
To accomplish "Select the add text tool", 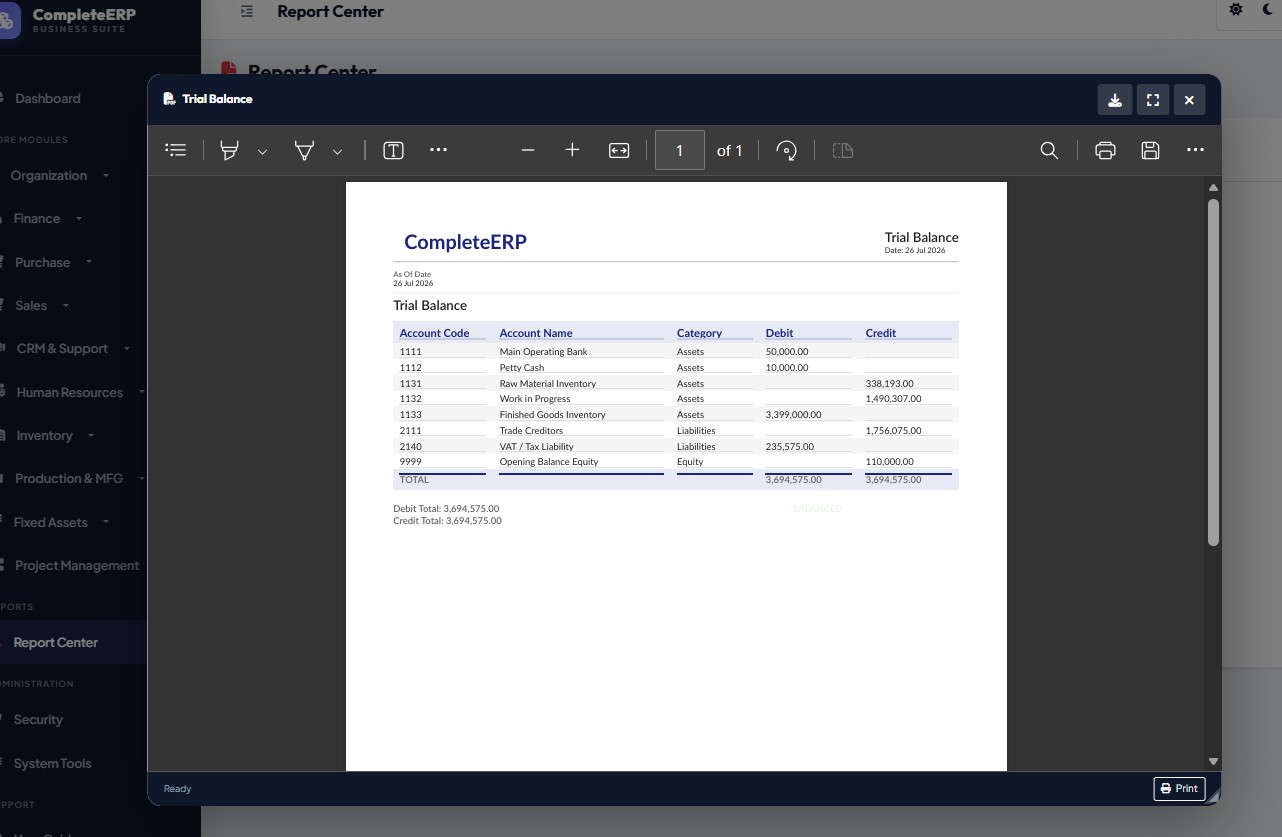I will (394, 150).
